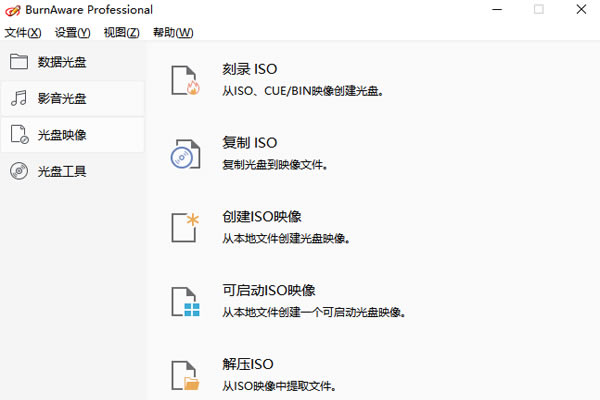Image resolution: width=600 pixels, height=400 pixels.
Task: Click the BurnAware app logo icon
Action: 13,10
